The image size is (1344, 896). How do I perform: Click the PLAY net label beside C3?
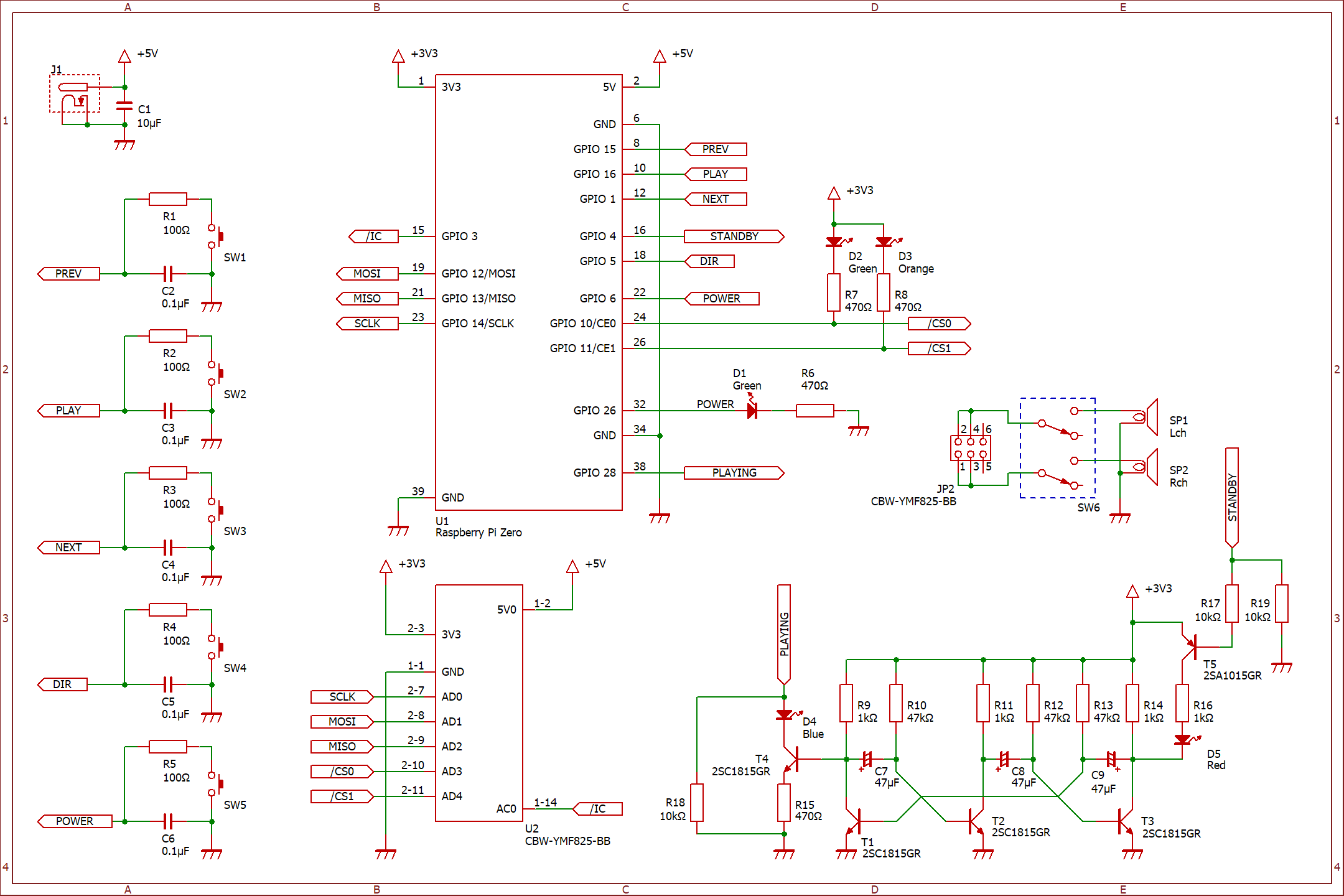68,411
